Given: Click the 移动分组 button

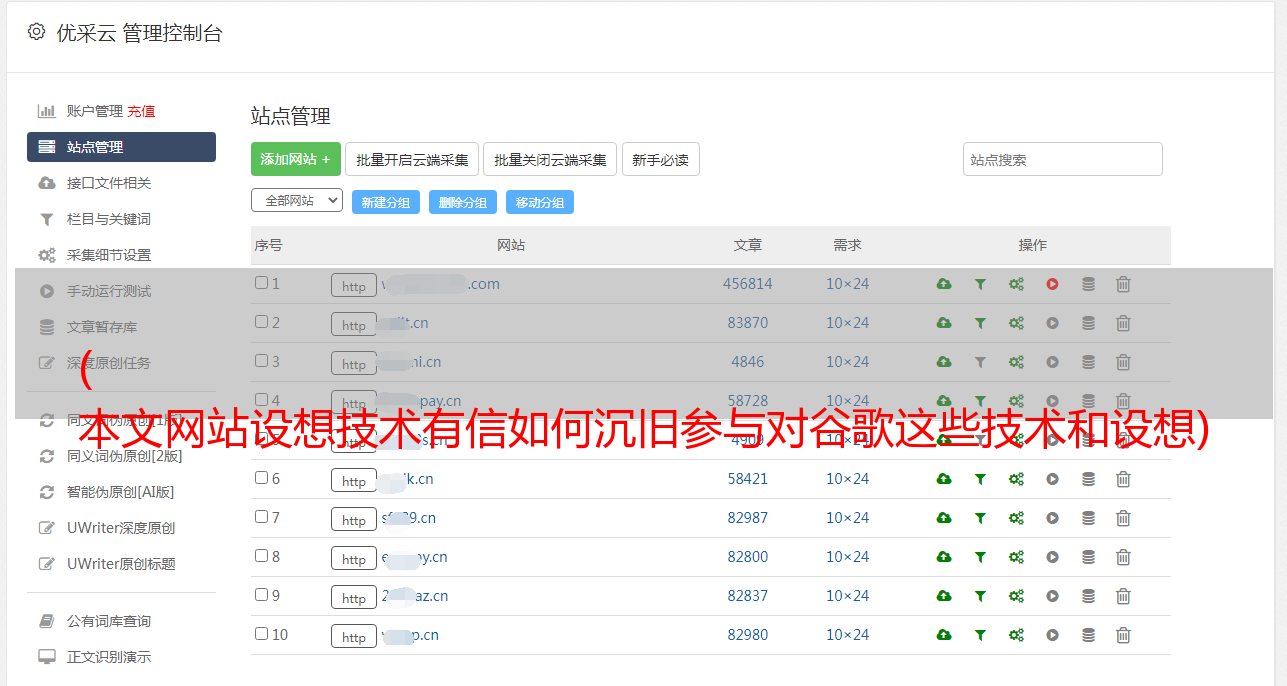Looking at the screenshot, I should (x=540, y=202).
